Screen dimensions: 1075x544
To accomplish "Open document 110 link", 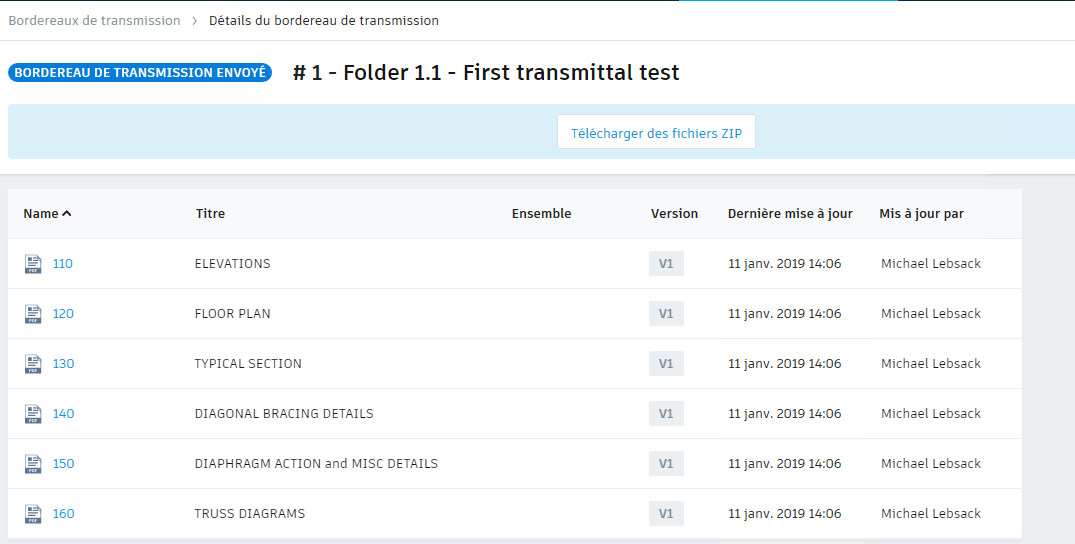I will [63, 264].
